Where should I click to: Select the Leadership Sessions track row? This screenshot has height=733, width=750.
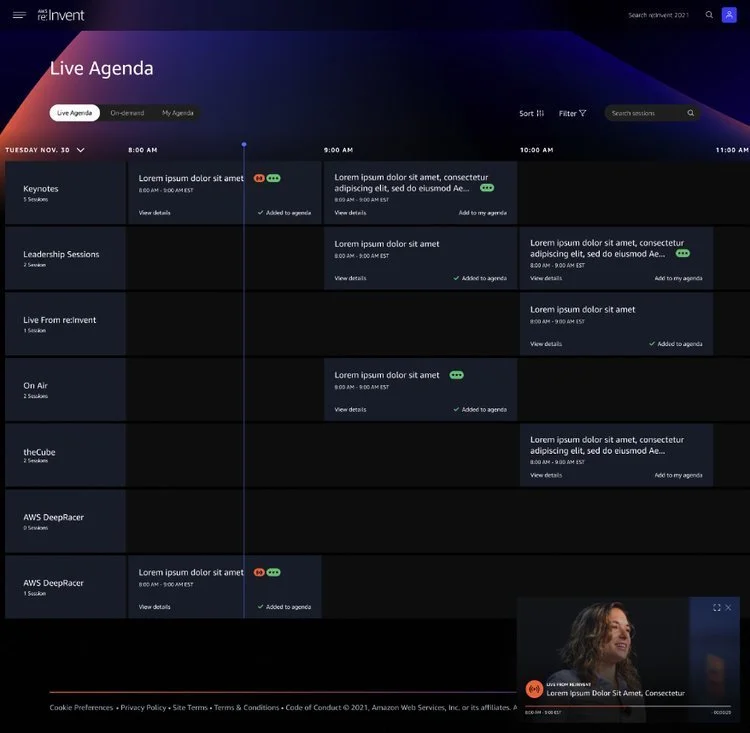[66, 258]
